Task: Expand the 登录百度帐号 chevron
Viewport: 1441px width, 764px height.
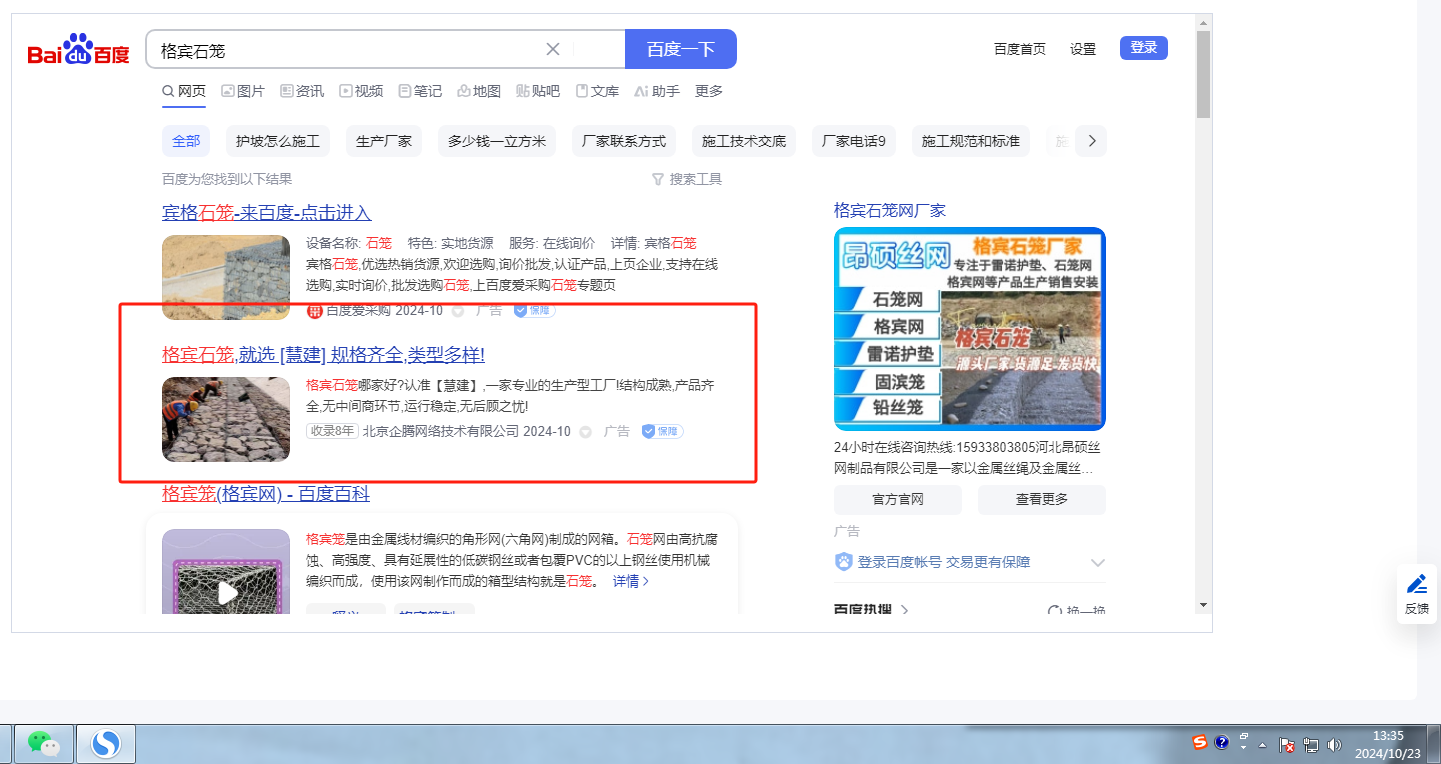Action: click(x=1097, y=562)
